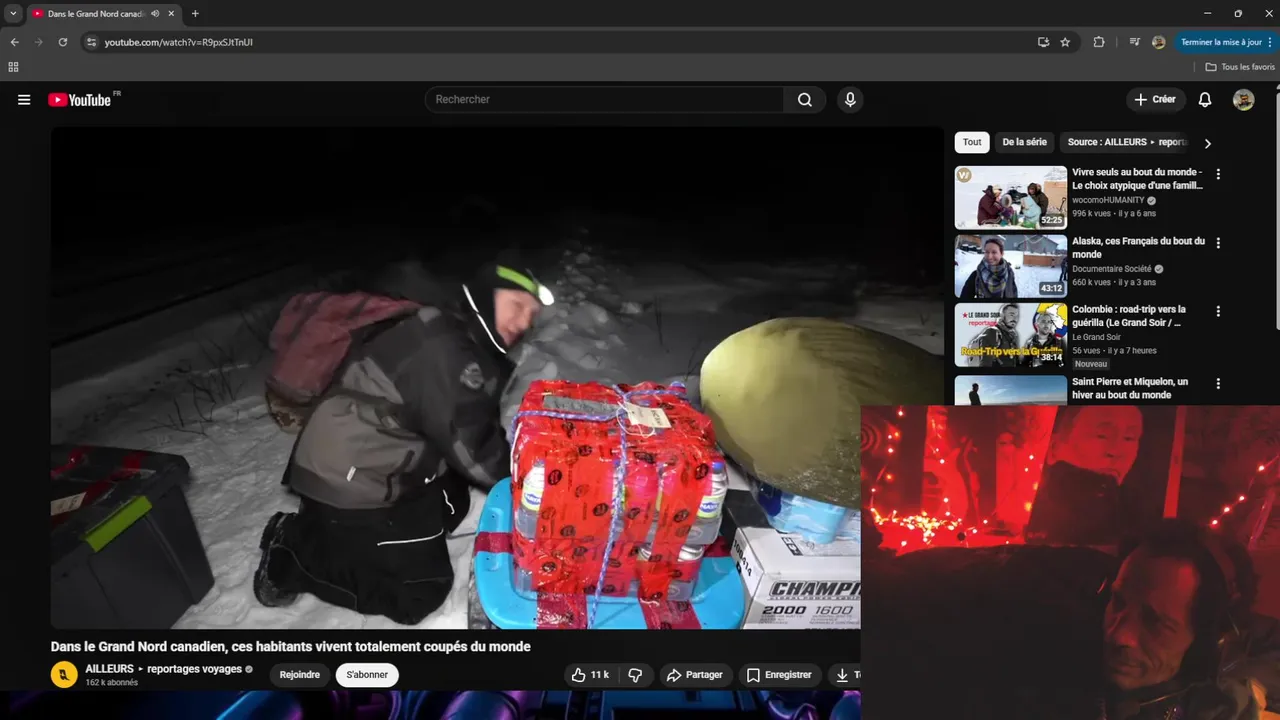Click the install app icon in address bar
This screenshot has height=720, width=1280.
1043,42
